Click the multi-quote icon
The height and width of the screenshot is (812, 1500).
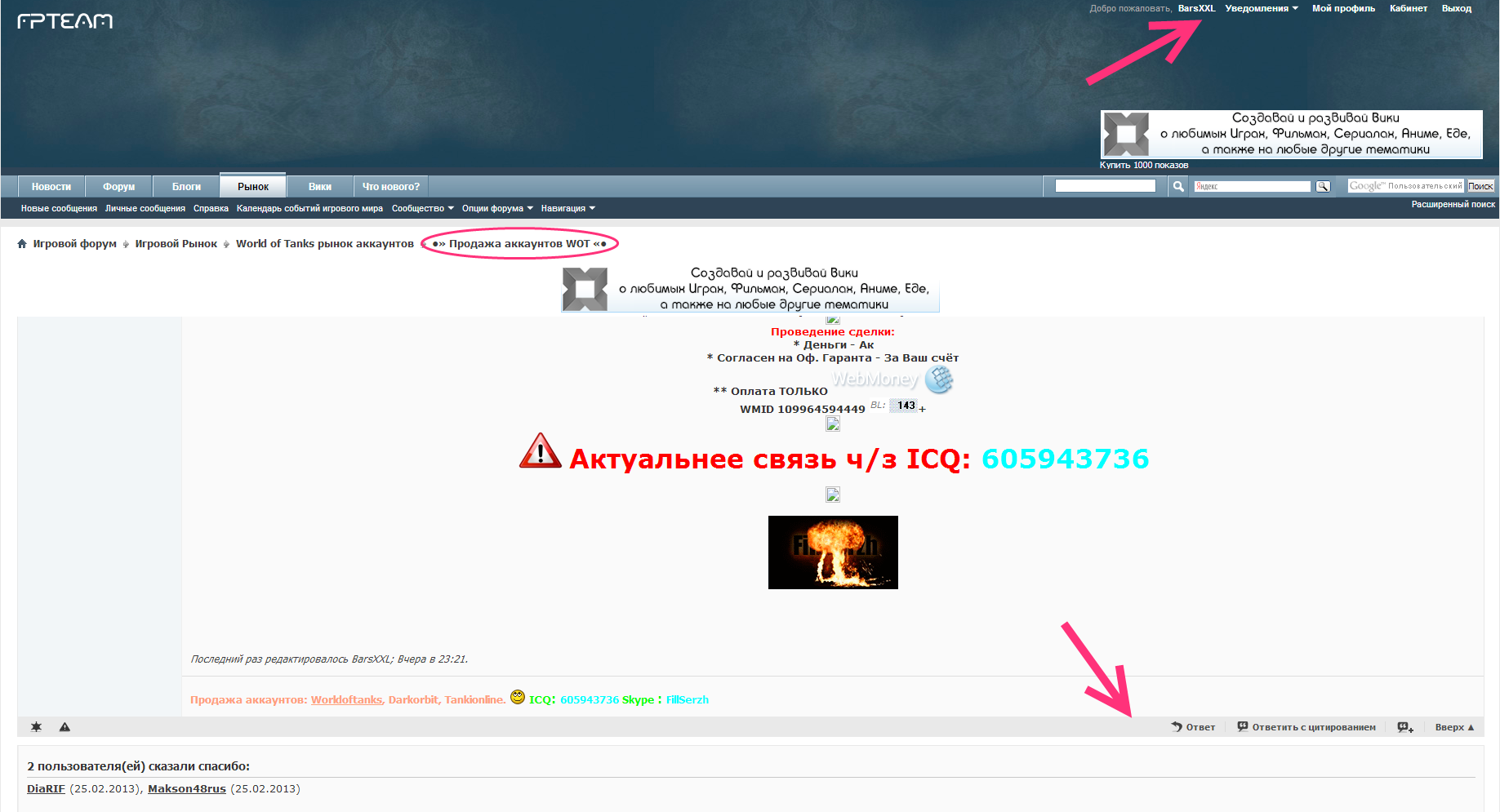pyautogui.click(x=1404, y=727)
